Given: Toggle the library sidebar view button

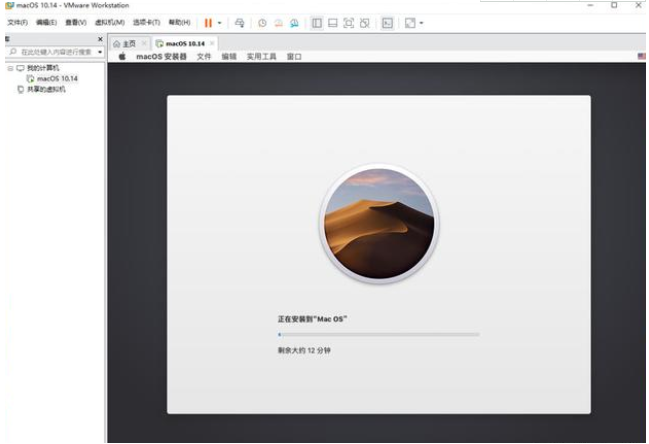Looking at the screenshot, I should click(x=316, y=22).
